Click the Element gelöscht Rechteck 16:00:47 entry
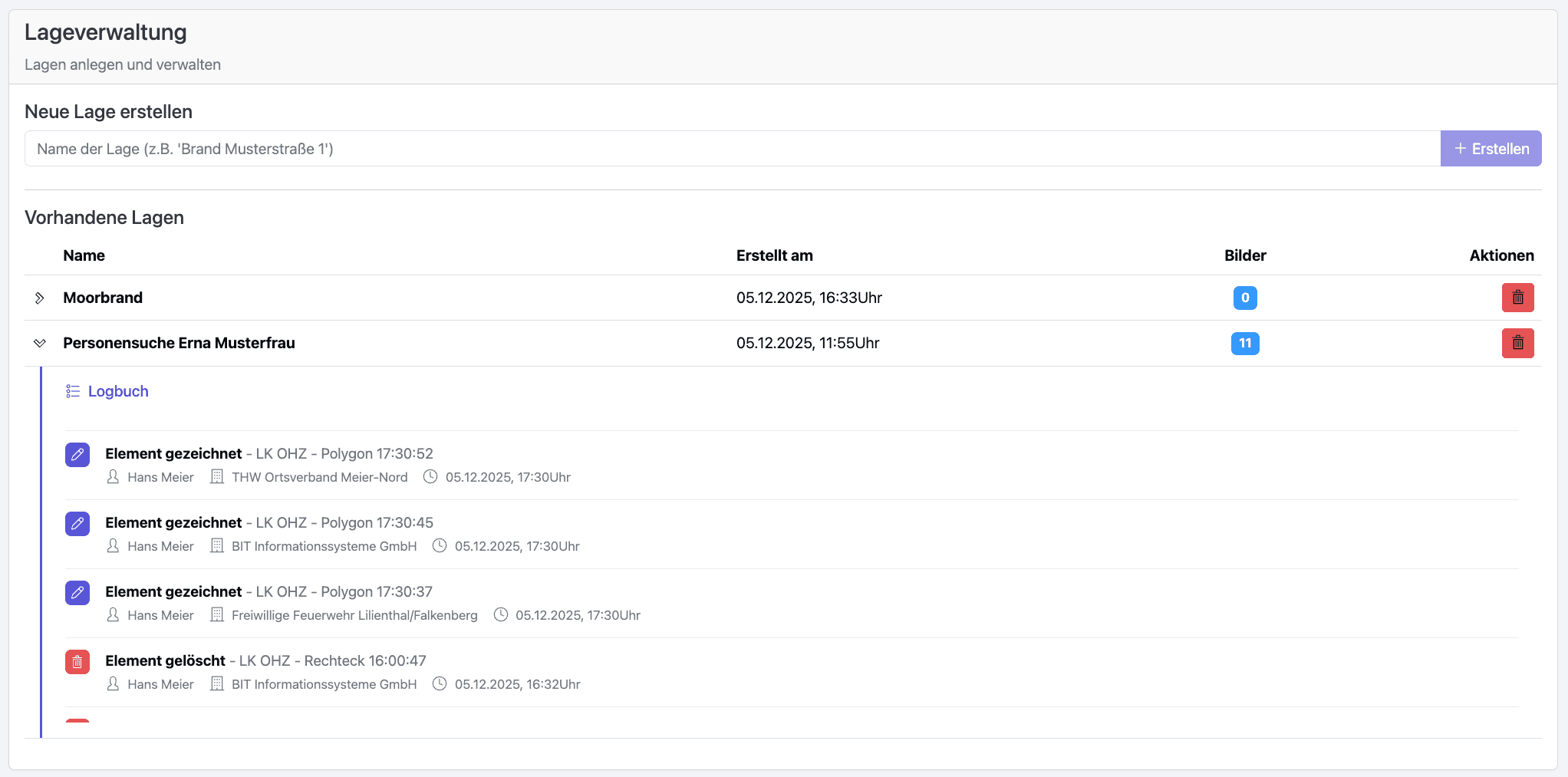The height and width of the screenshot is (777, 1568). pos(265,660)
